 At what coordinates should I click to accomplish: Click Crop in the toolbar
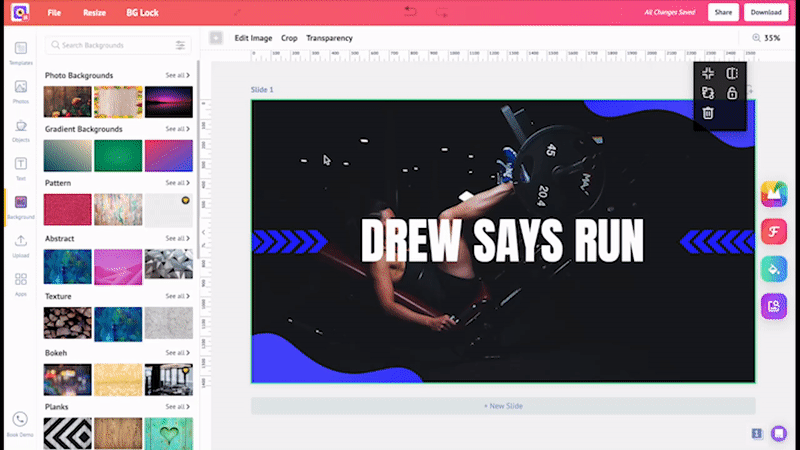[x=289, y=38]
